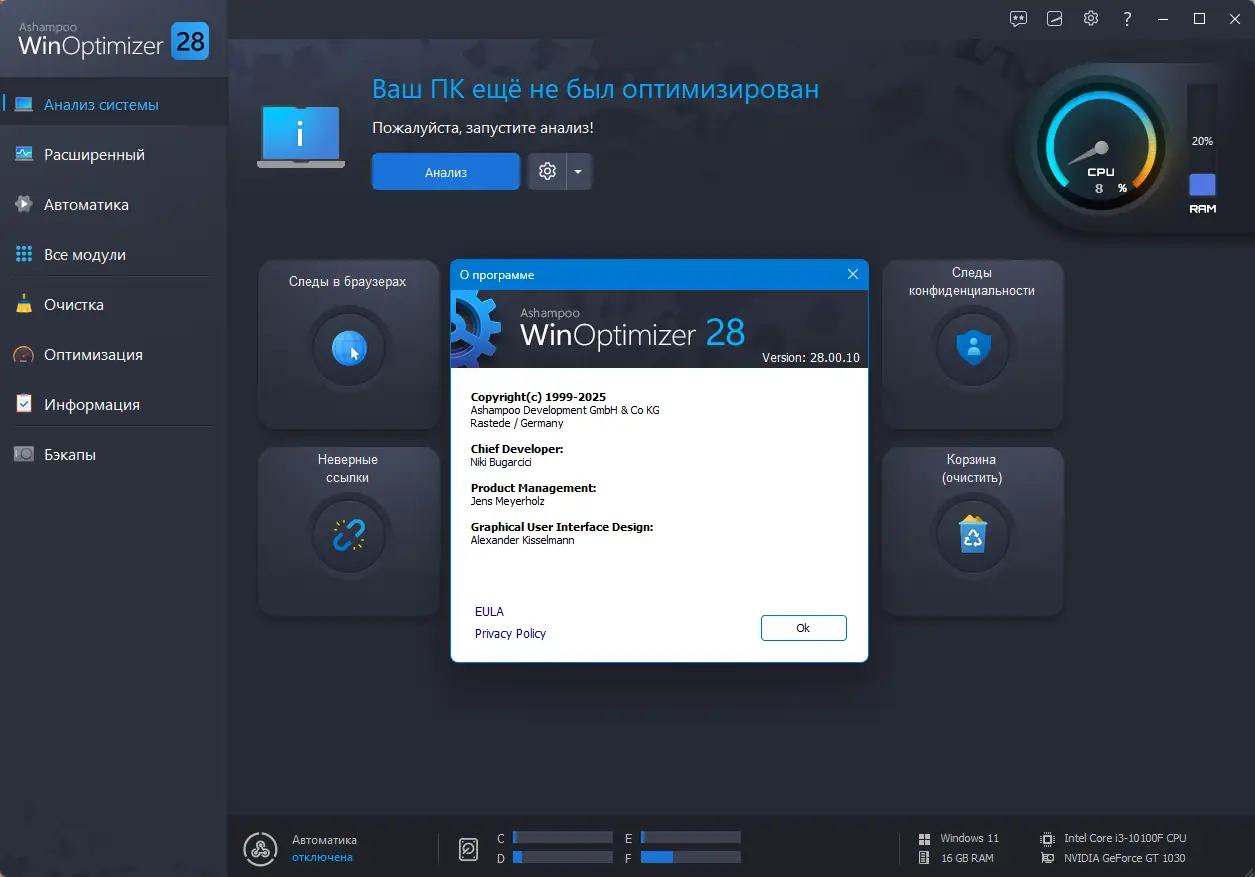Open the skin/theme icon in title bar
This screenshot has width=1255, height=877.
coord(1054,18)
